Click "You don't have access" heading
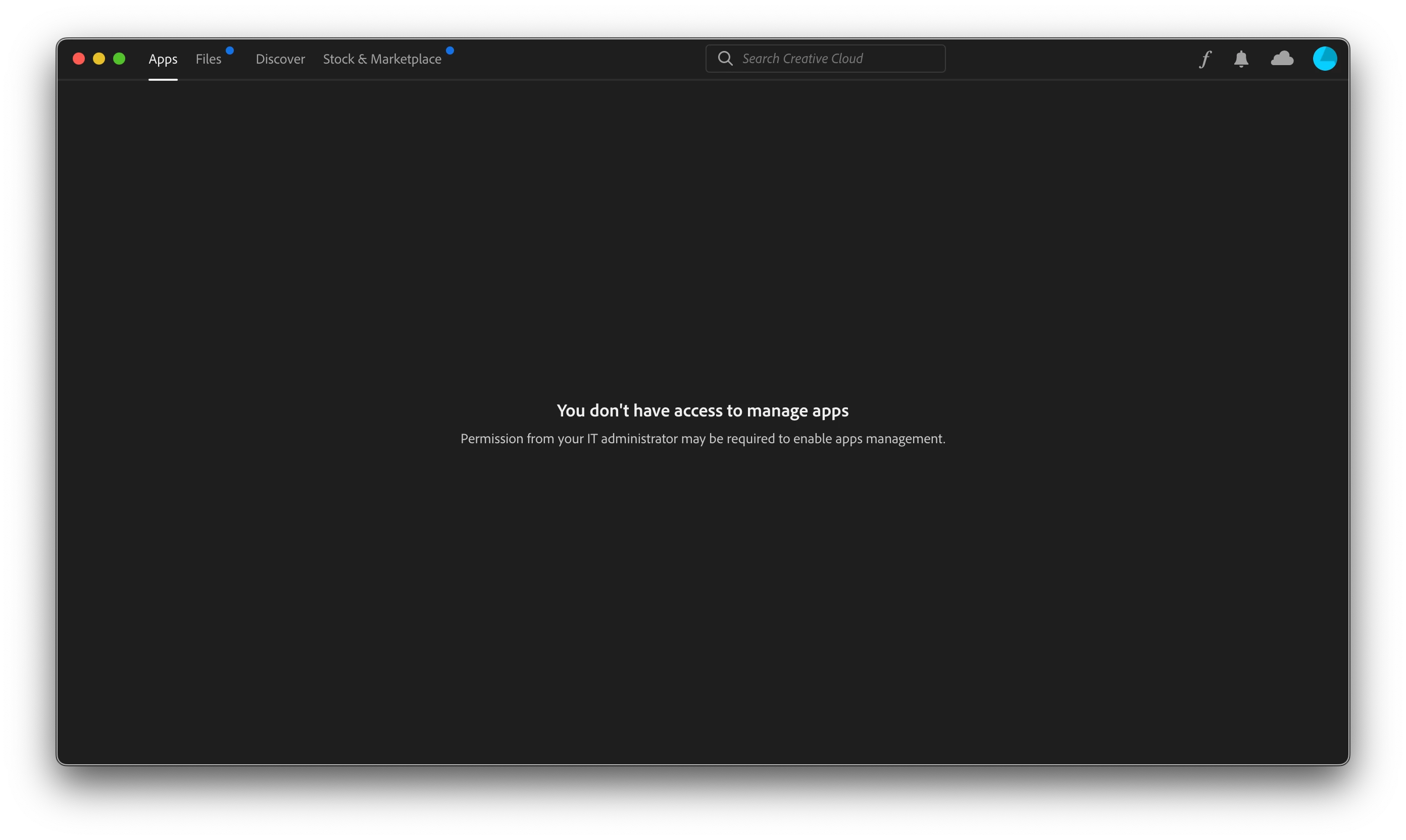Image resolution: width=1406 pixels, height=840 pixels. [640, 410]
